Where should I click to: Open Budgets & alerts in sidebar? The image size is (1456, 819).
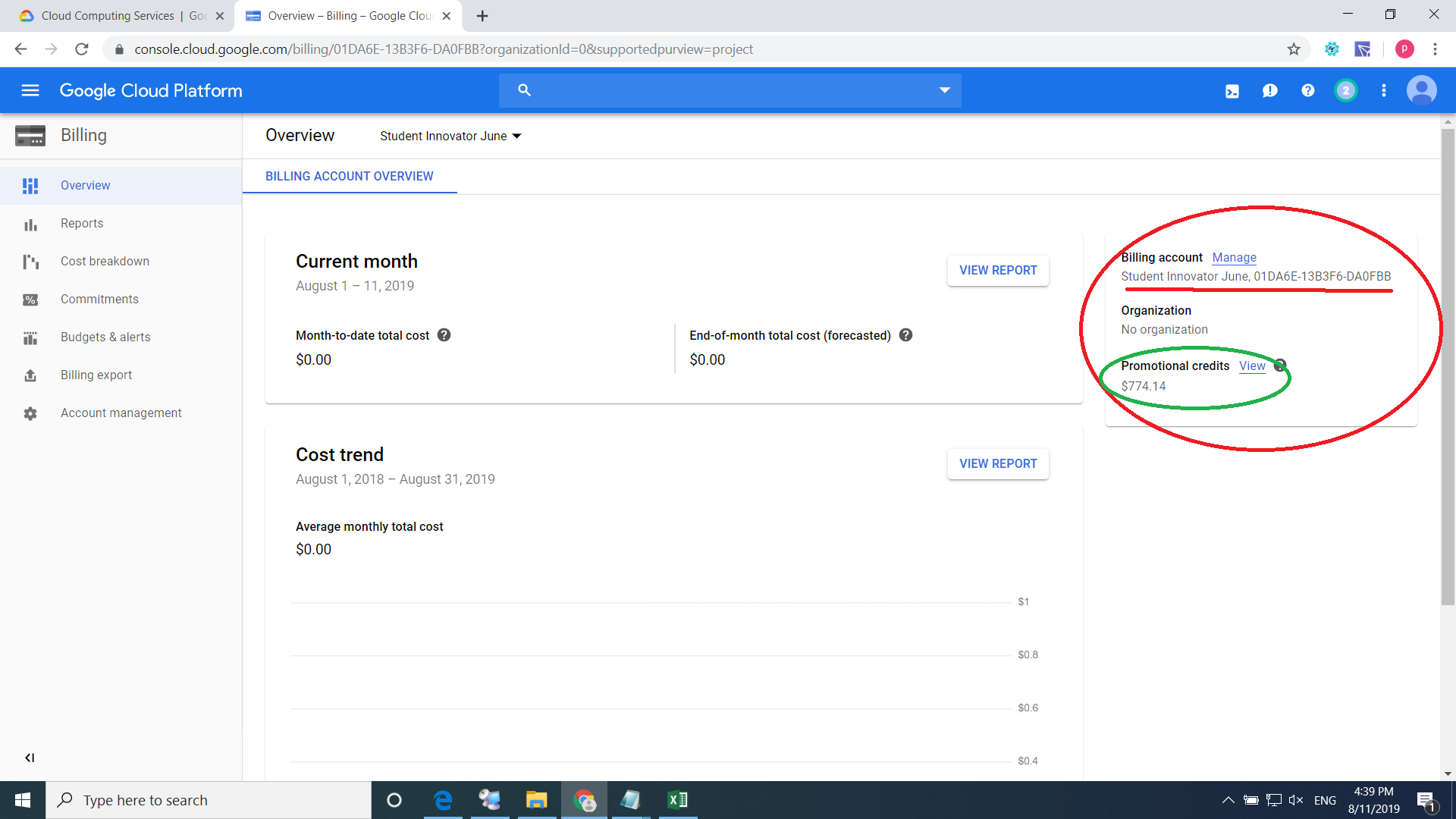pyautogui.click(x=105, y=337)
